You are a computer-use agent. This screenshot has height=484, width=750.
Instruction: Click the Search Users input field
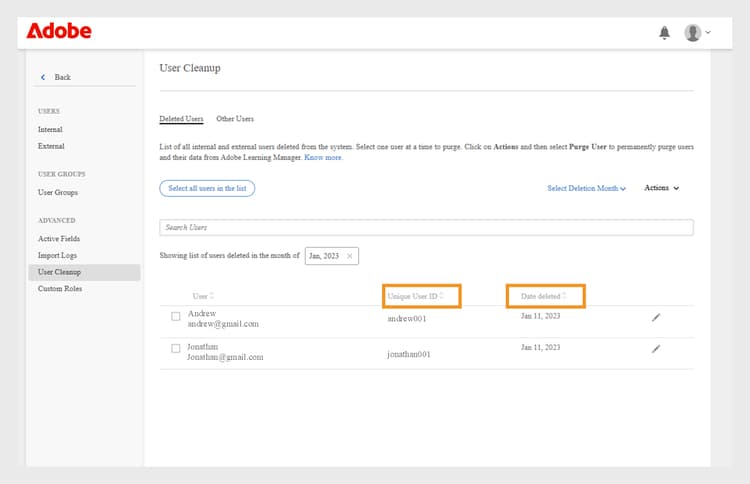(426, 228)
